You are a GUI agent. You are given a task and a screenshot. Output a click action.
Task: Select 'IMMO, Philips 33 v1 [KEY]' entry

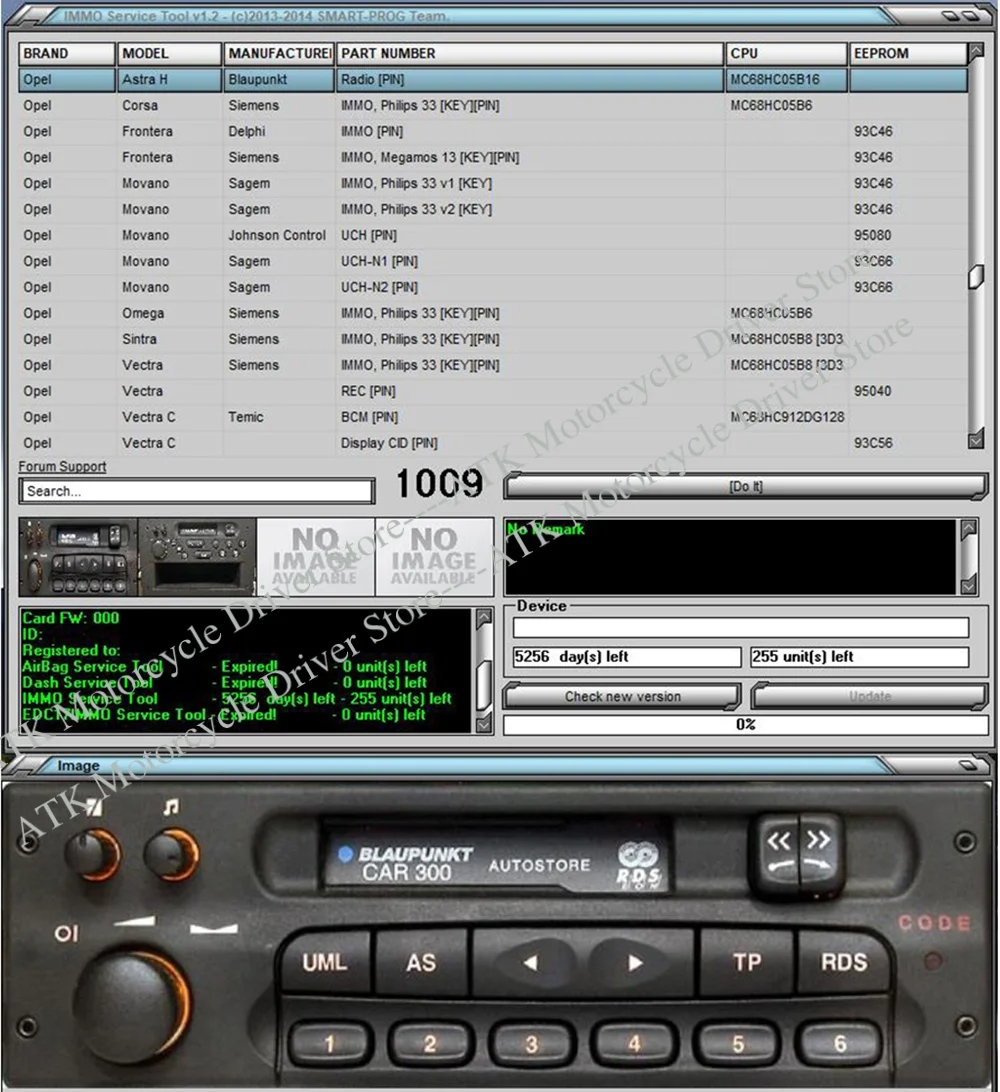(416, 183)
